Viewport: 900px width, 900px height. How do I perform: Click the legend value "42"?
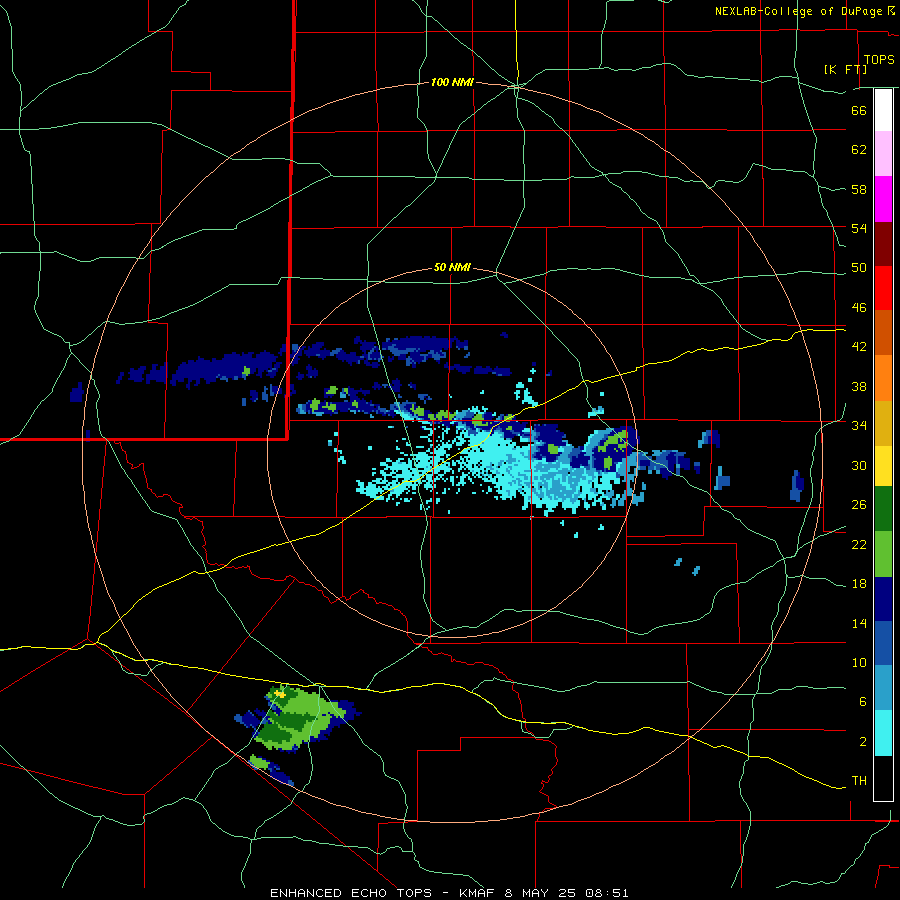(x=859, y=347)
